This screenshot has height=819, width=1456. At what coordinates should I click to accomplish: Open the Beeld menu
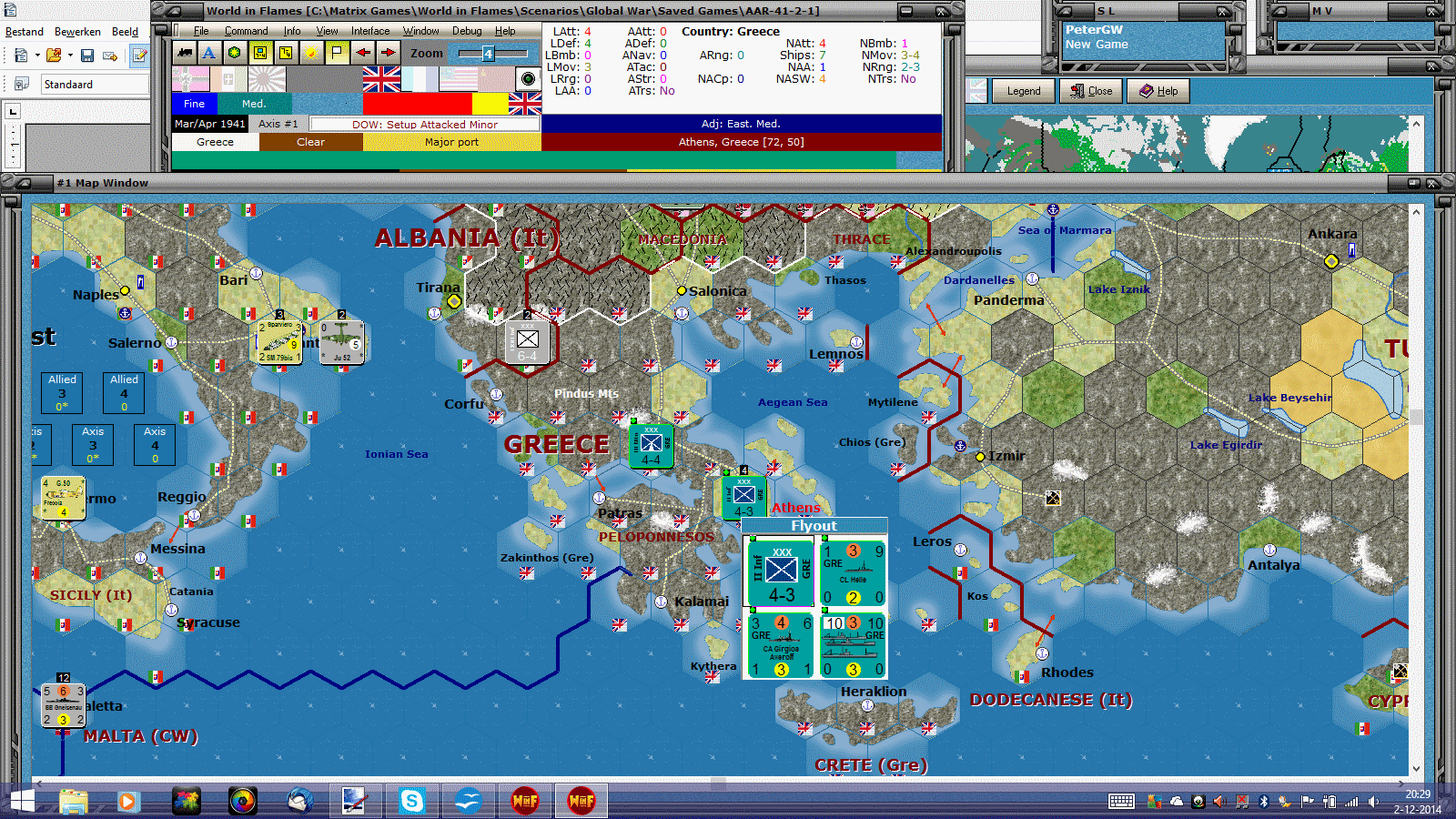125,32
